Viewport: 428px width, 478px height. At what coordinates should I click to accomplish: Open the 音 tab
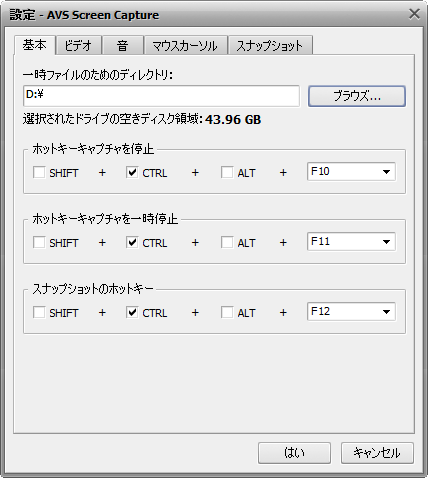[123, 45]
